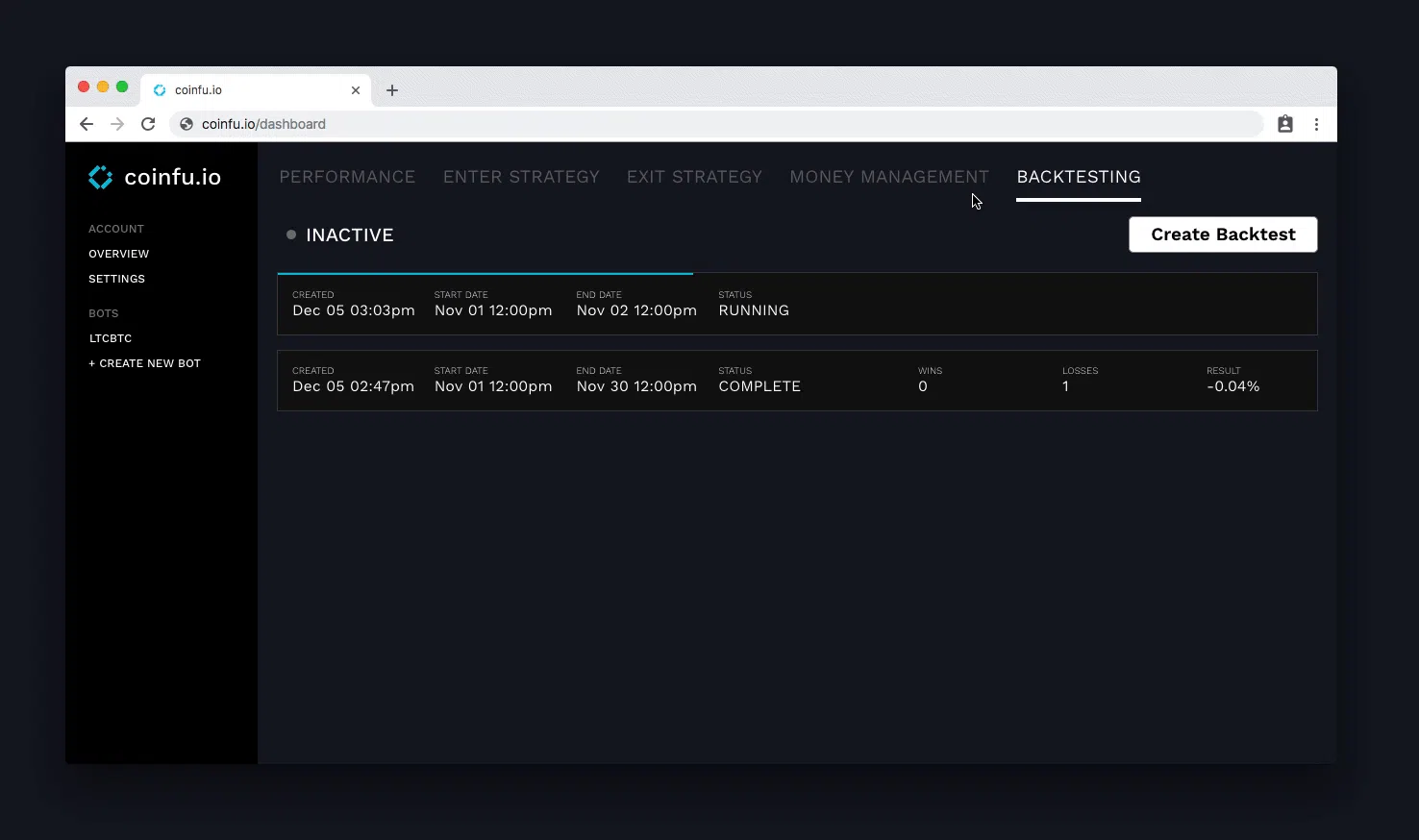Viewport: 1419px width, 840px height.
Task: Click the ACCOUNT section heading in sidebar
Action: 116,229
